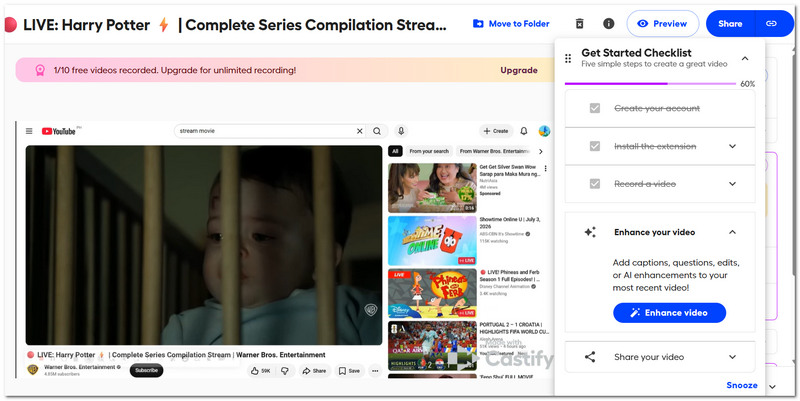The height and width of the screenshot is (401, 800).
Task: Toggle the Create your account checkbox
Action: click(x=595, y=108)
